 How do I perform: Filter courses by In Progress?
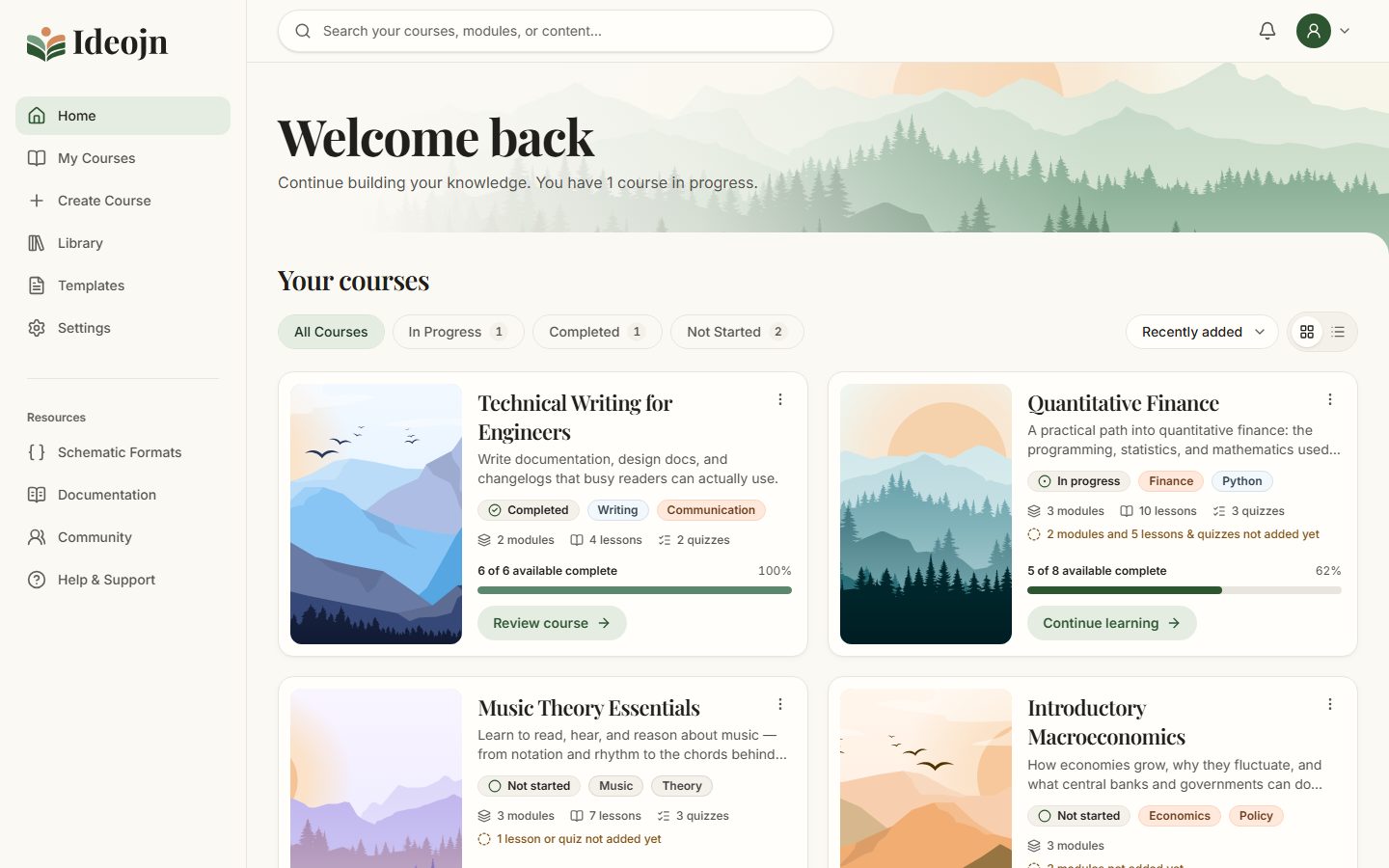click(x=458, y=332)
